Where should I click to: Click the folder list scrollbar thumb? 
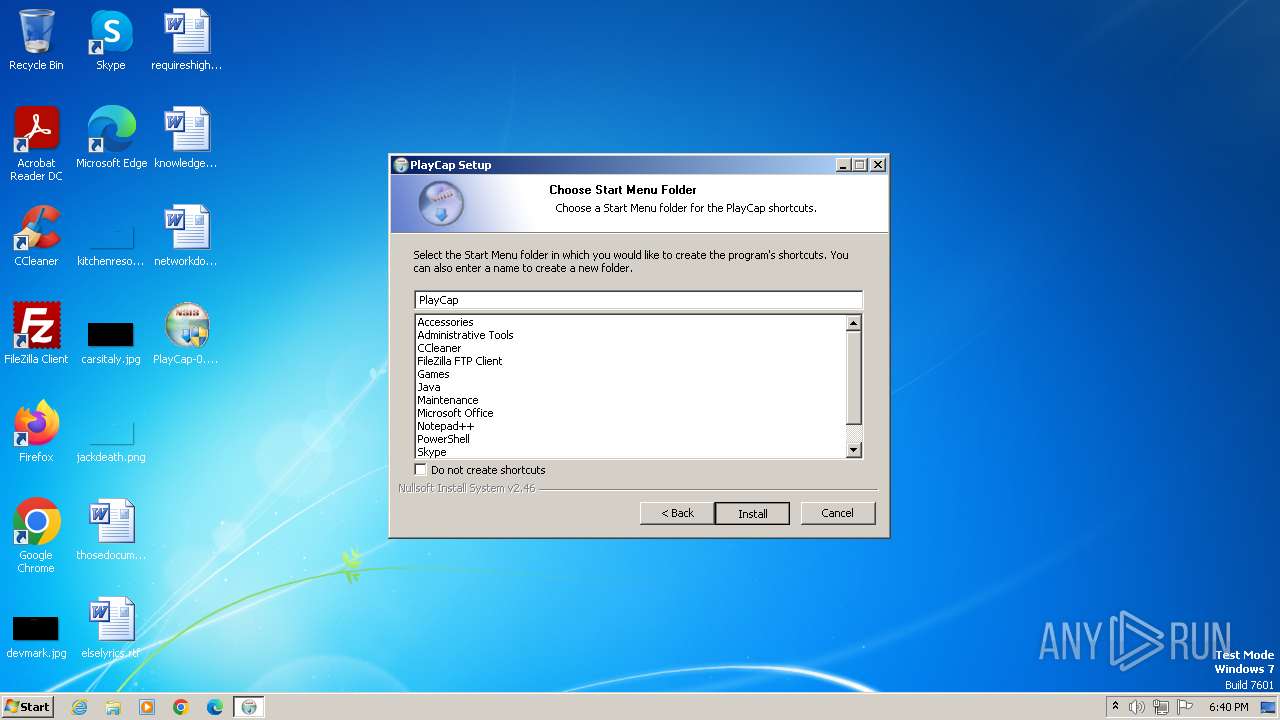coord(853,377)
